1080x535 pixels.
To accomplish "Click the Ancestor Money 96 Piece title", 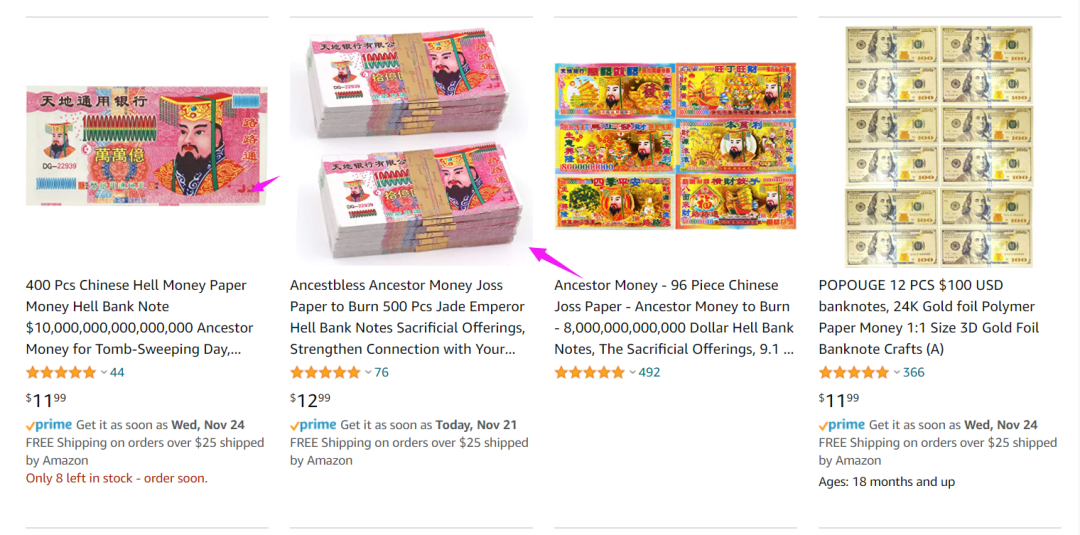I will [x=674, y=317].
